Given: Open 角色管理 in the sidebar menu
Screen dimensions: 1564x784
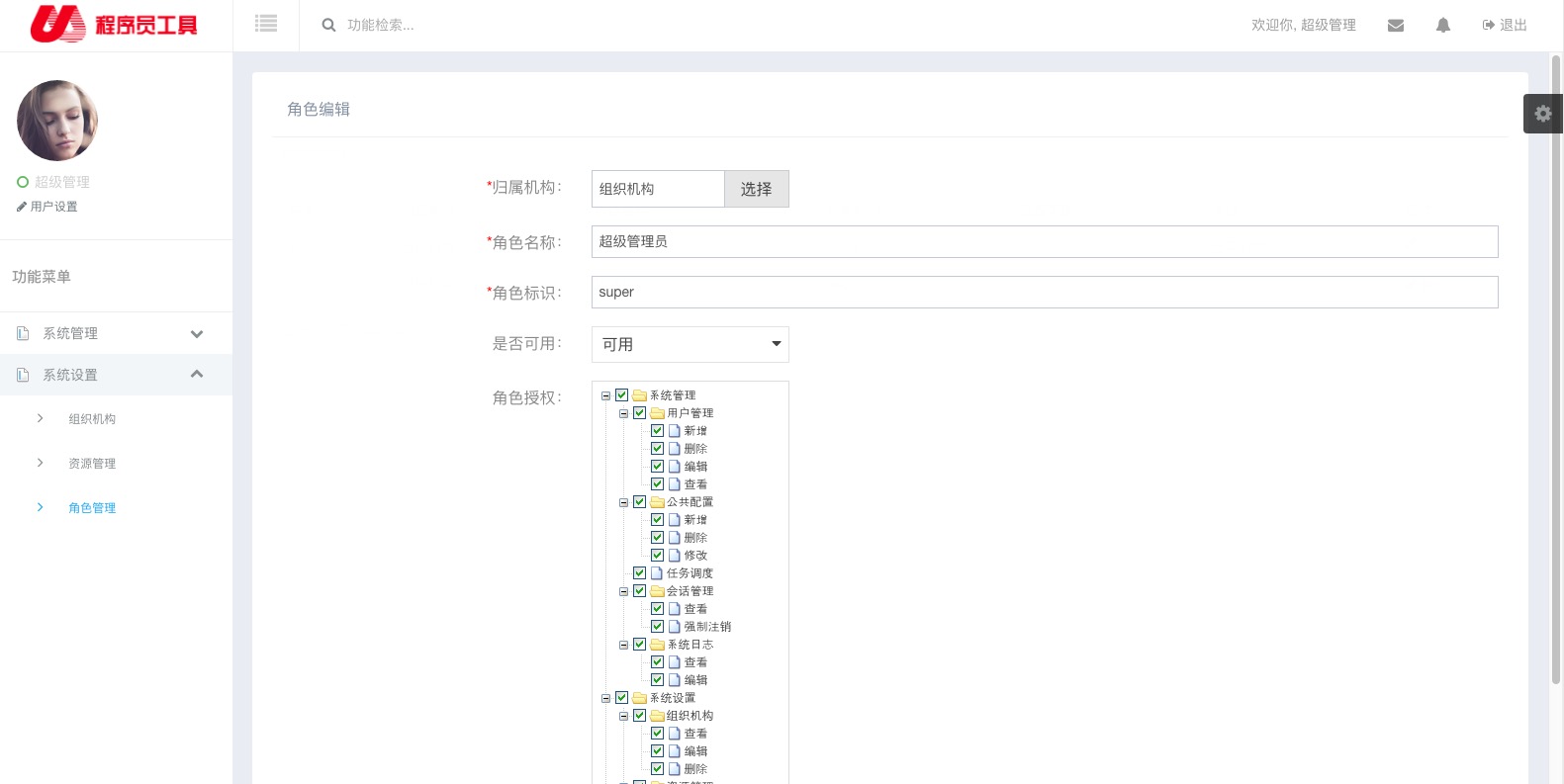Looking at the screenshot, I should 92,508.
